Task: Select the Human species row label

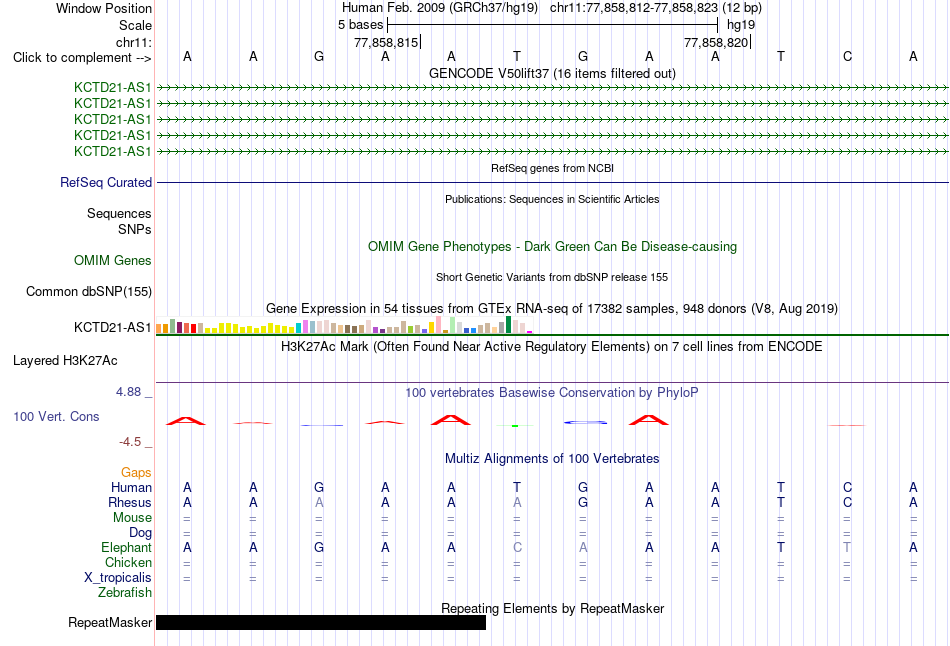Action: (131, 487)
